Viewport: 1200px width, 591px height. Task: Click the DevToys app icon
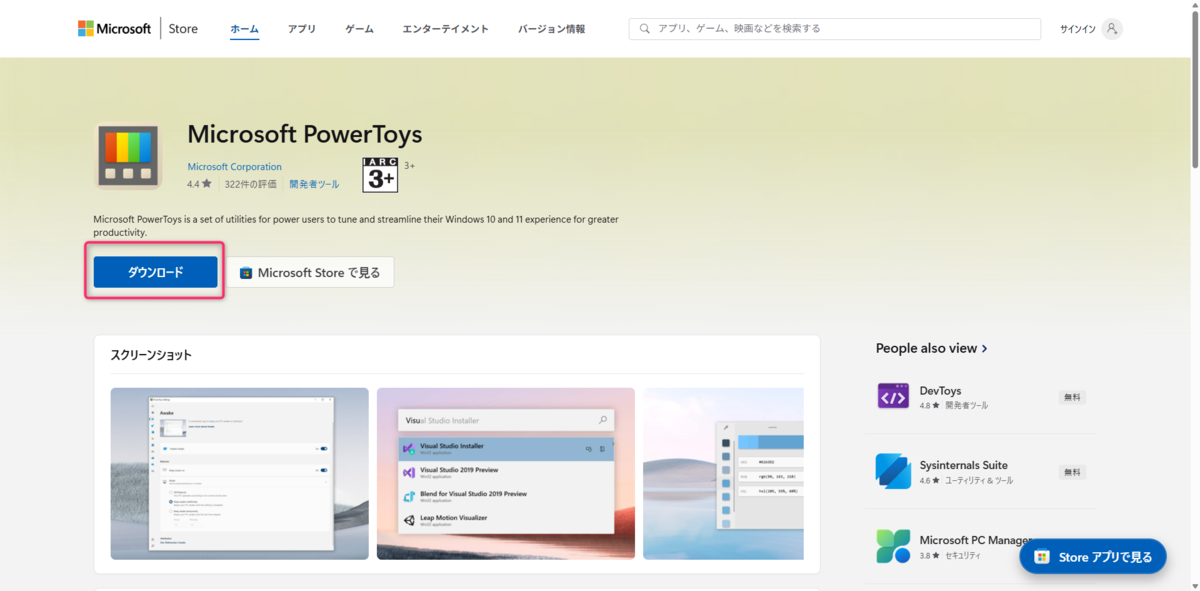pyautogui.click(x=893, y=397)
